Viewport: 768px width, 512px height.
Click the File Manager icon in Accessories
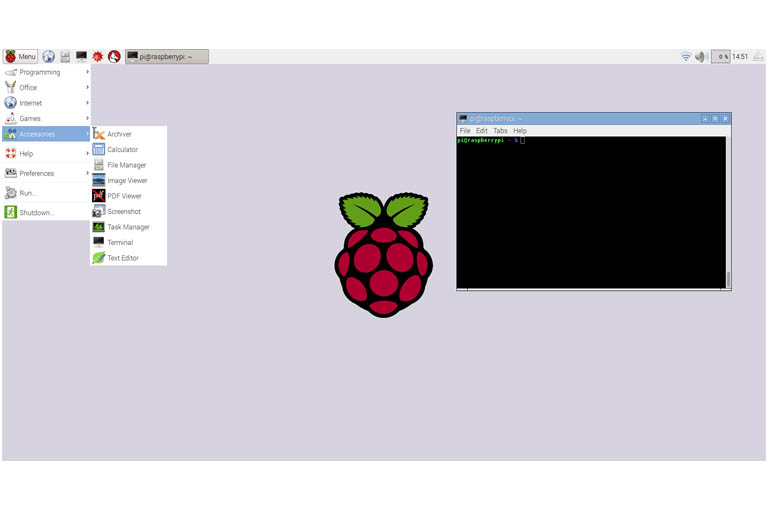[x=98, y=165]
